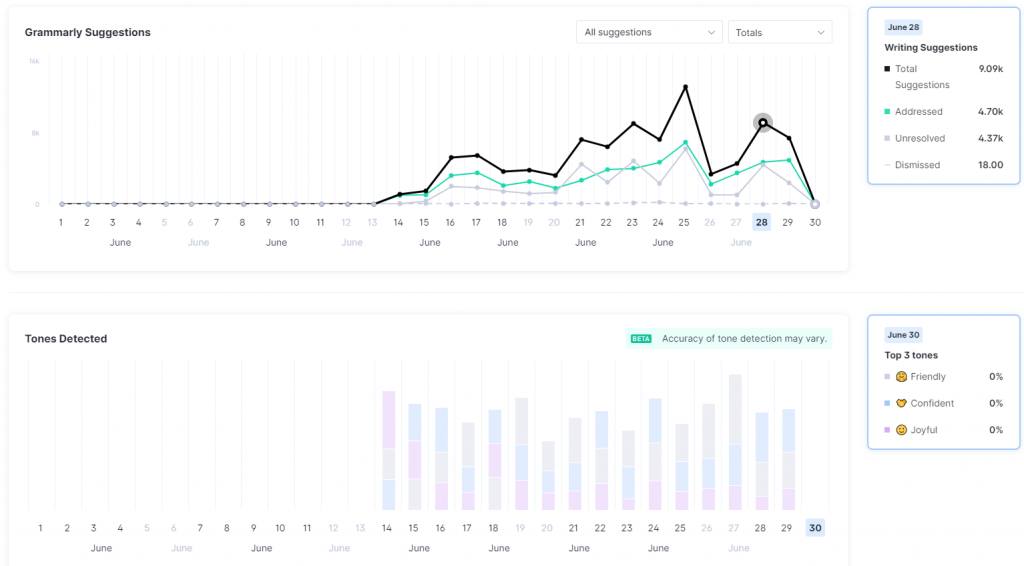Click the June 27 tallest tone bar
1024x566 pixels.
point(735,442)
